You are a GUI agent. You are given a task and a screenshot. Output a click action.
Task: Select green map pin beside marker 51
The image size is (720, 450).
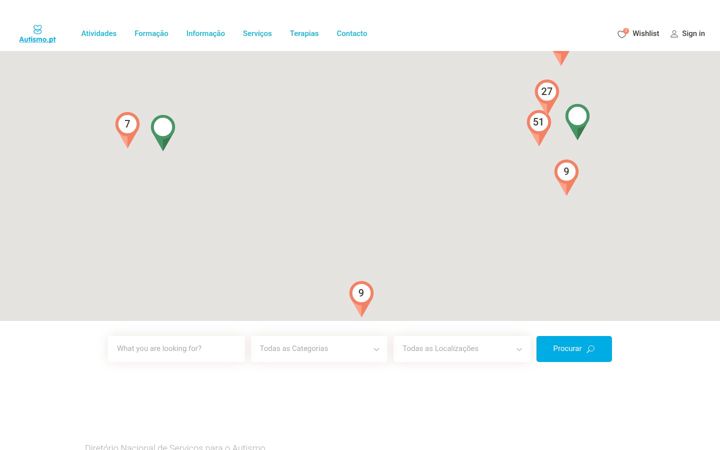click(577, 122)
